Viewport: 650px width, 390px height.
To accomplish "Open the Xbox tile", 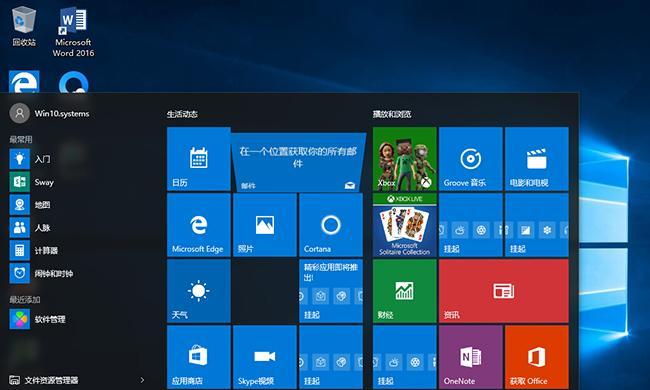I will point(405,159).
